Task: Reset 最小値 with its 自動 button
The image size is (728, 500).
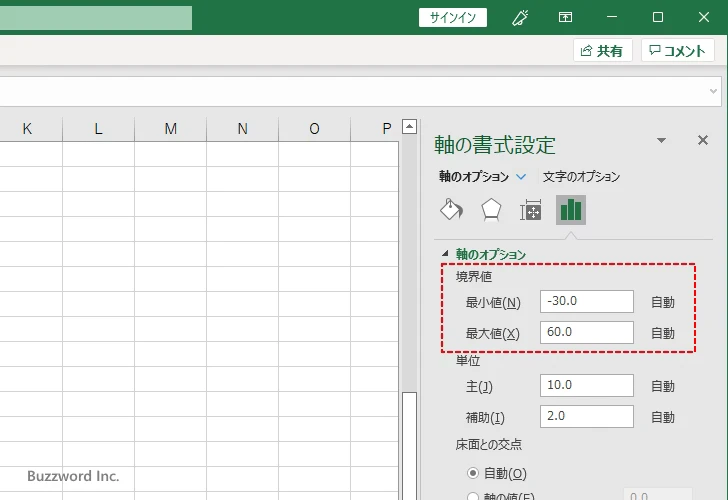Action: coord(663,302)
